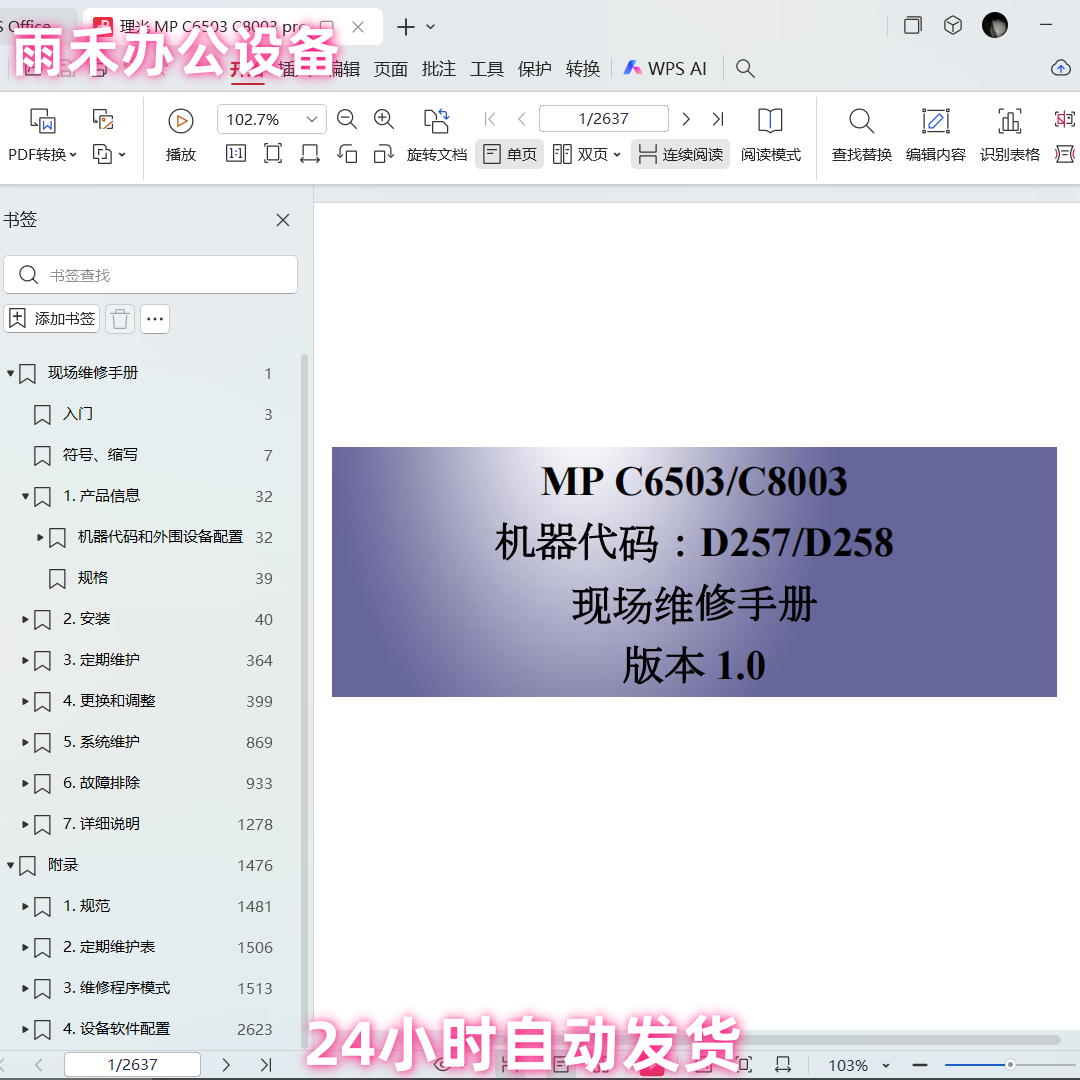Click 识别表格 recognize table tool

click(x=1010, y=136)
